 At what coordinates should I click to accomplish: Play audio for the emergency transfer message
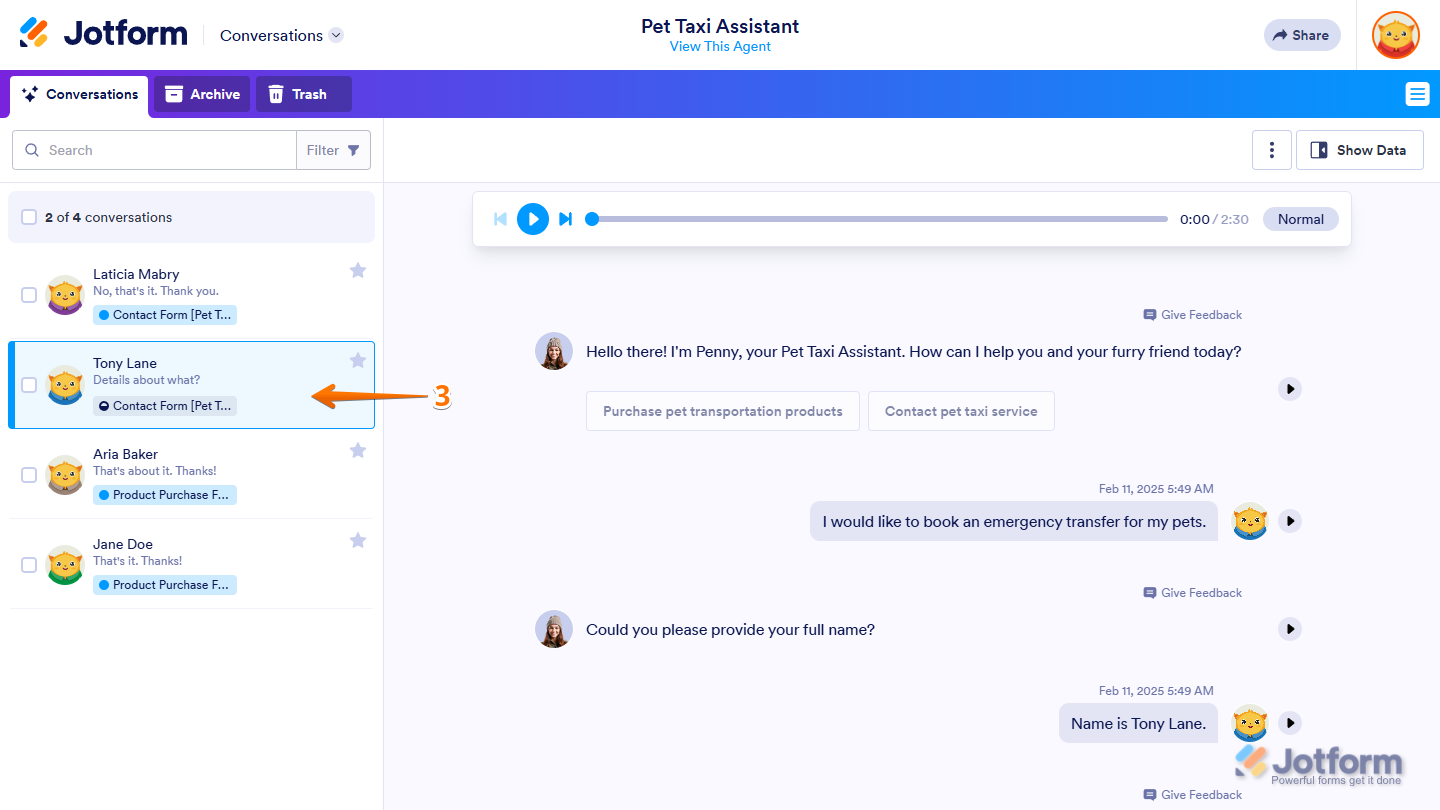pos(1290,521)
